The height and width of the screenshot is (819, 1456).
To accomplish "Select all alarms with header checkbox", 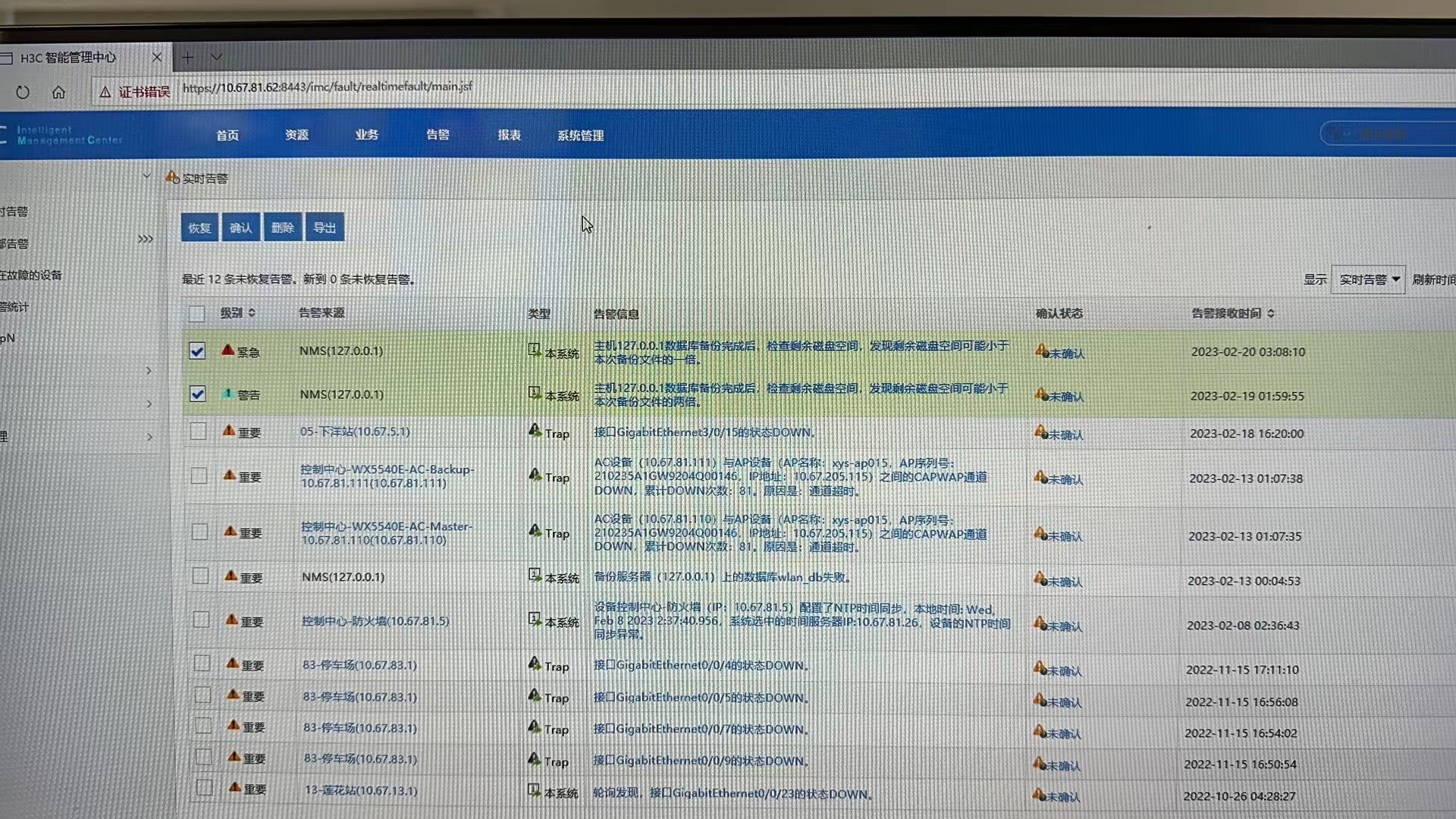I will pos(196,313).
